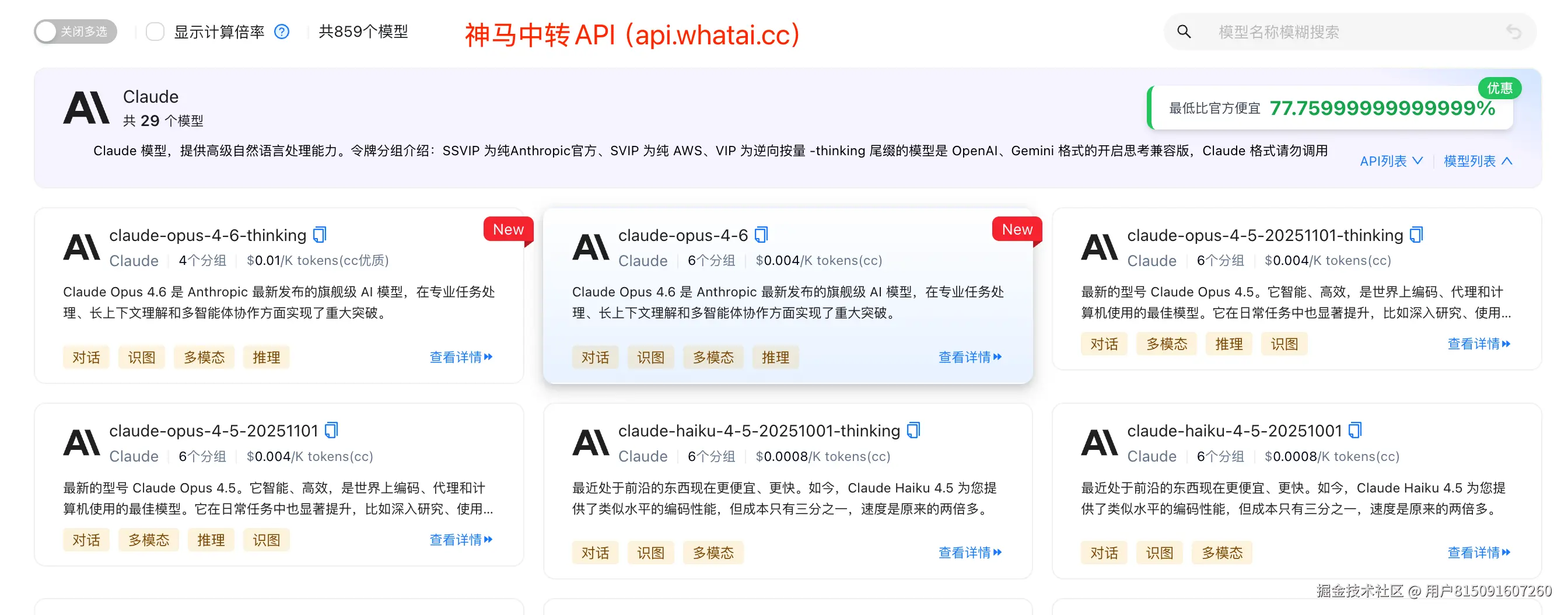Select 识图 tag on claude-haiku-4-5-20251001-thinking card
Screen dimensions: 1568x615
[650, 553]
